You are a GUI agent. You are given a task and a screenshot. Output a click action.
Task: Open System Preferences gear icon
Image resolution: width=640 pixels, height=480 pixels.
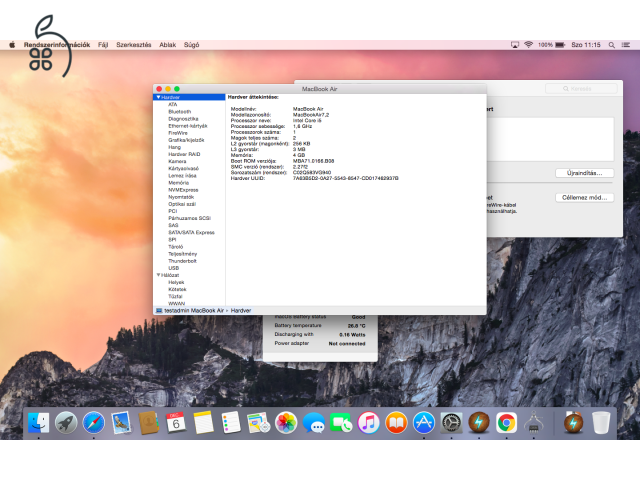[x=451, y=422]
